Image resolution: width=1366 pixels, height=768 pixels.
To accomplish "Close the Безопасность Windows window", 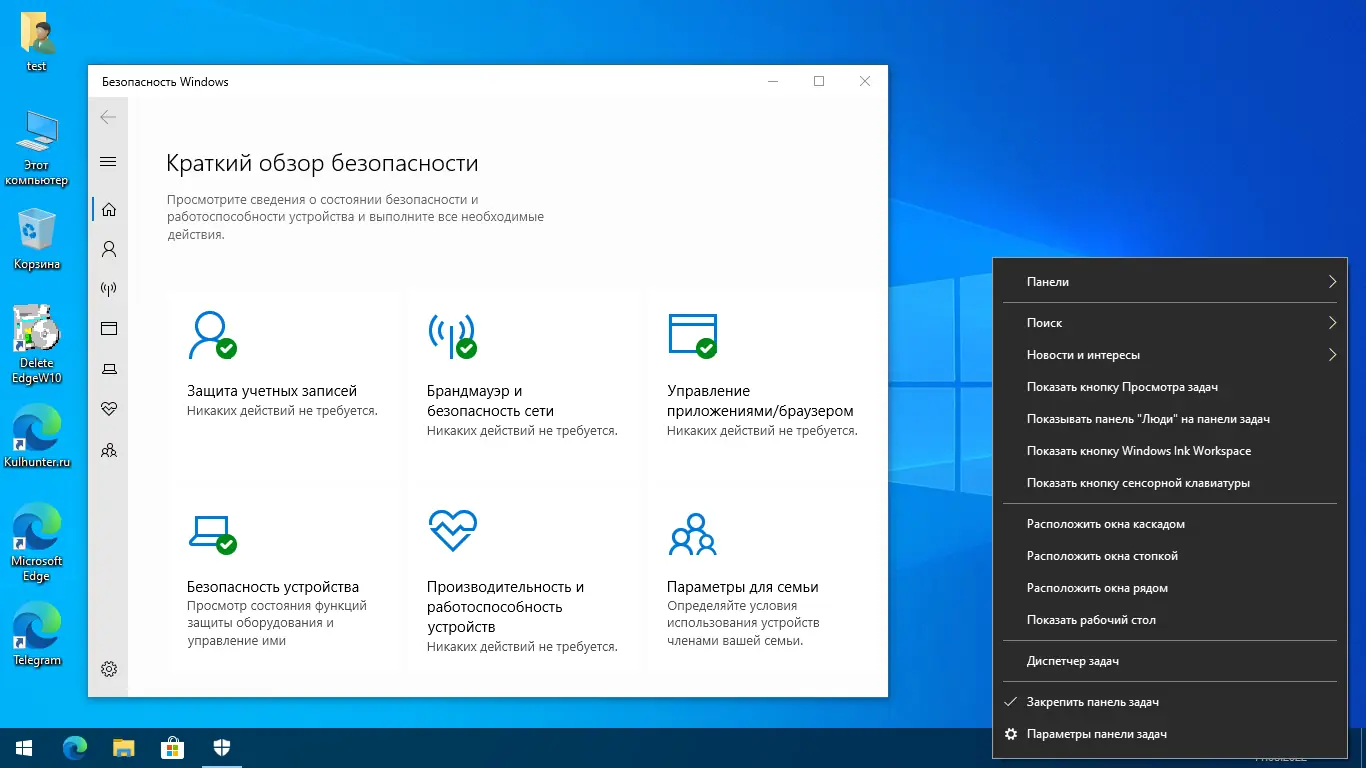I will (x=865, y=82).
